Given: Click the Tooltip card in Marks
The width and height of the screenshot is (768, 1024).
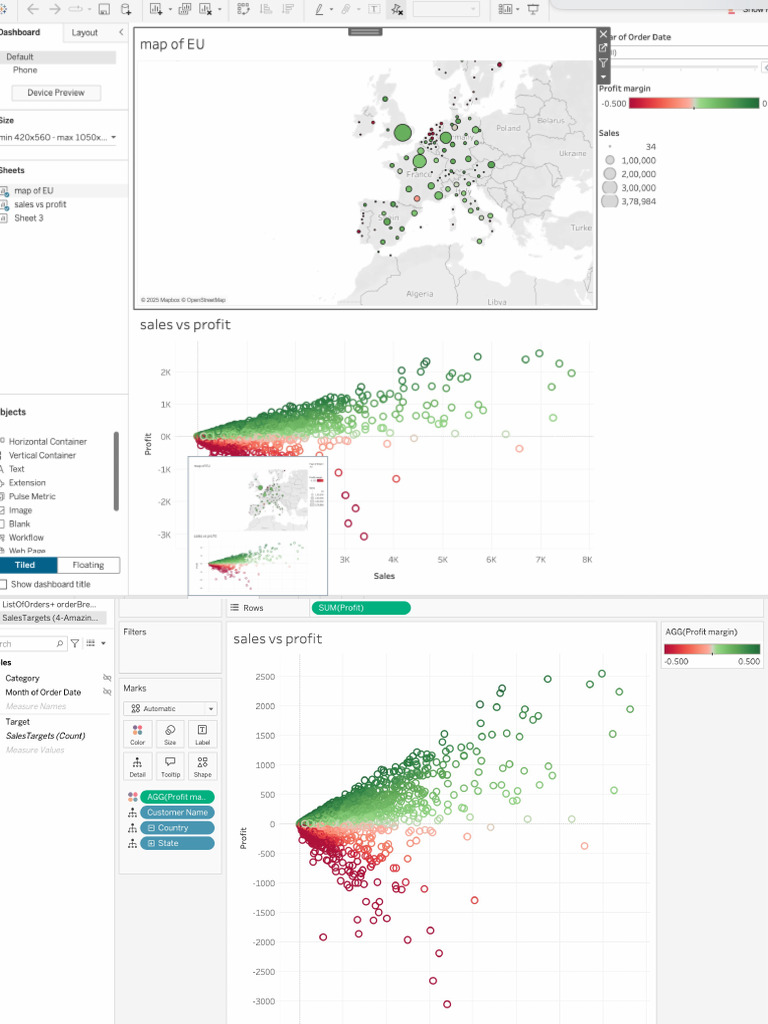Looking at the screenshot, I should (x=170, y=766).
